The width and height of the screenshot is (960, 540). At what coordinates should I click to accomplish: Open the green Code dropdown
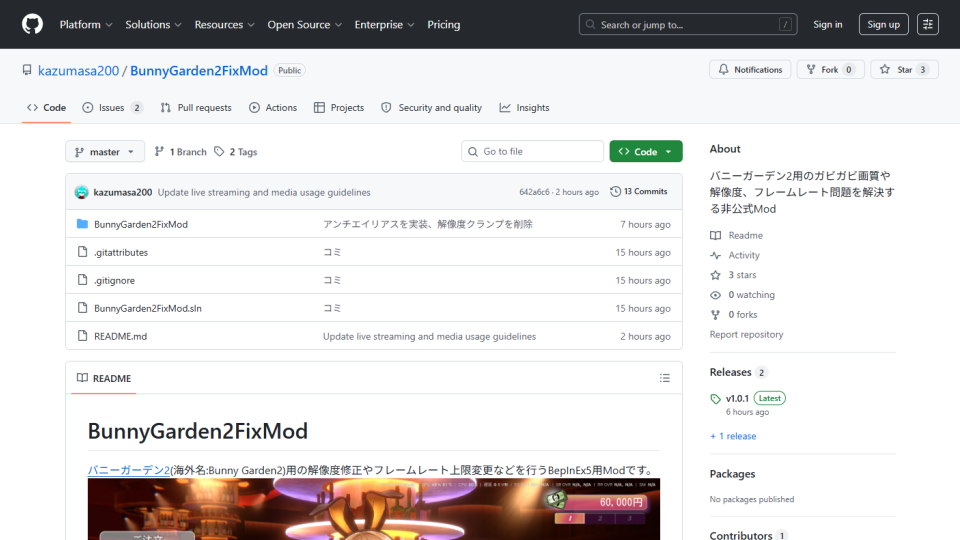[x=645, y=152]
